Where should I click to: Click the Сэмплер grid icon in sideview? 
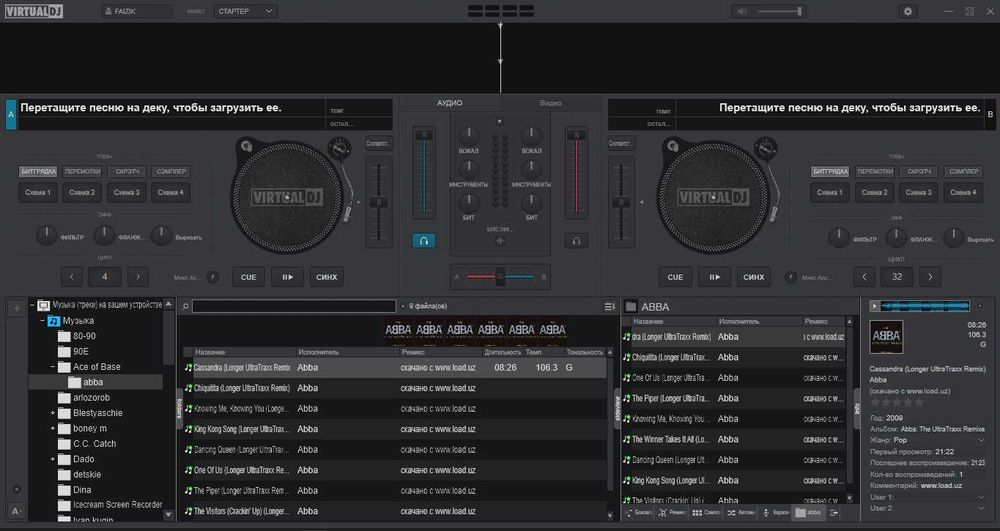point(697,512)
